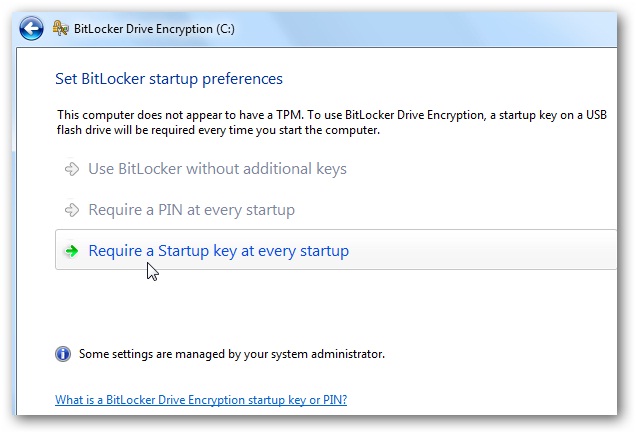Click blank dialog space below the startup options
The image size is (637, 435).
pyautogui.click(x=325, y=307)
